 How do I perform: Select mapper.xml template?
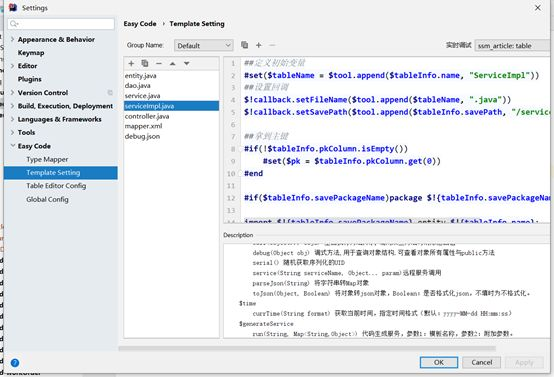point(143,126)
